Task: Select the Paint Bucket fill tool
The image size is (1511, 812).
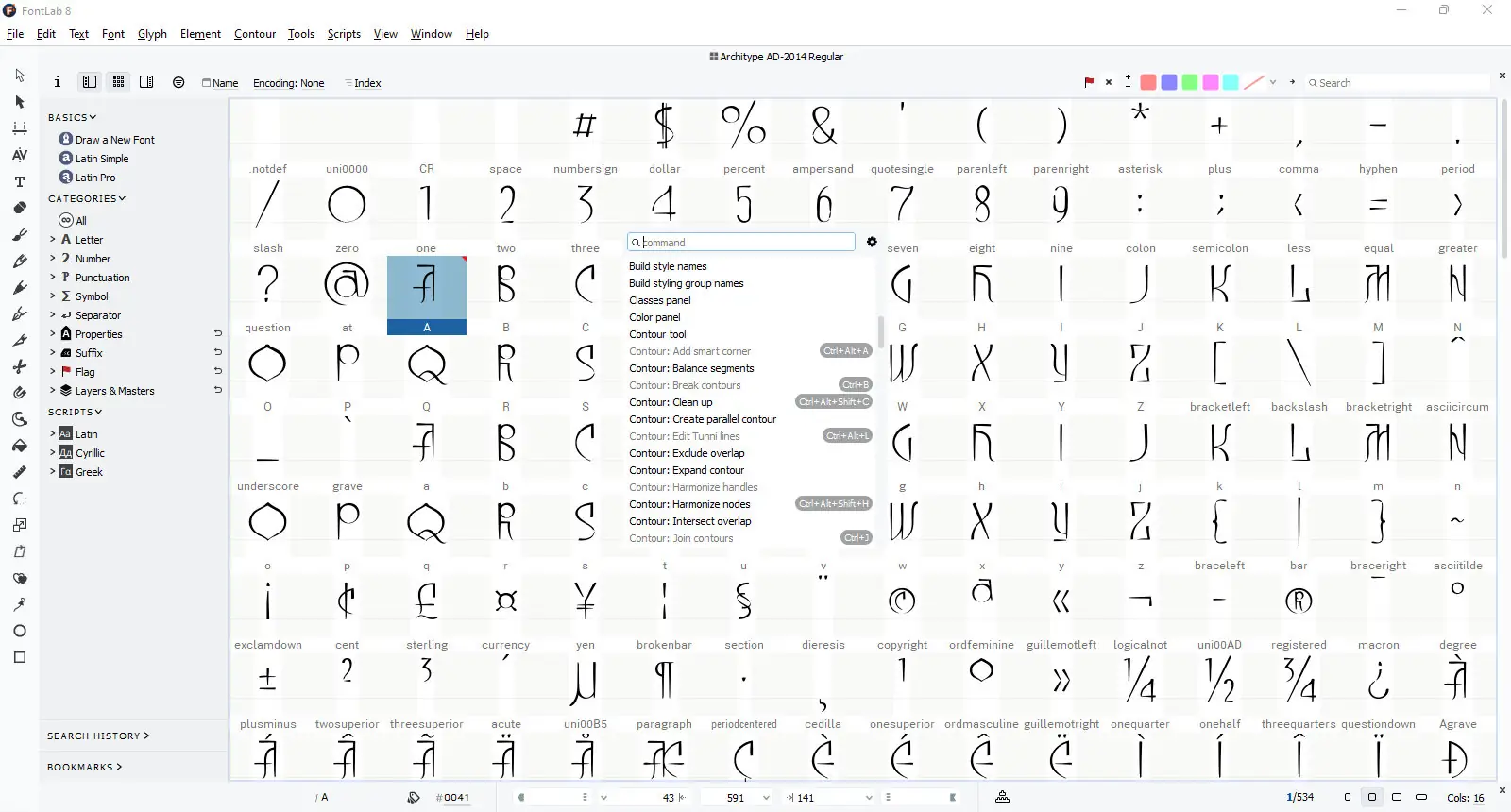Action: (20, 446)
